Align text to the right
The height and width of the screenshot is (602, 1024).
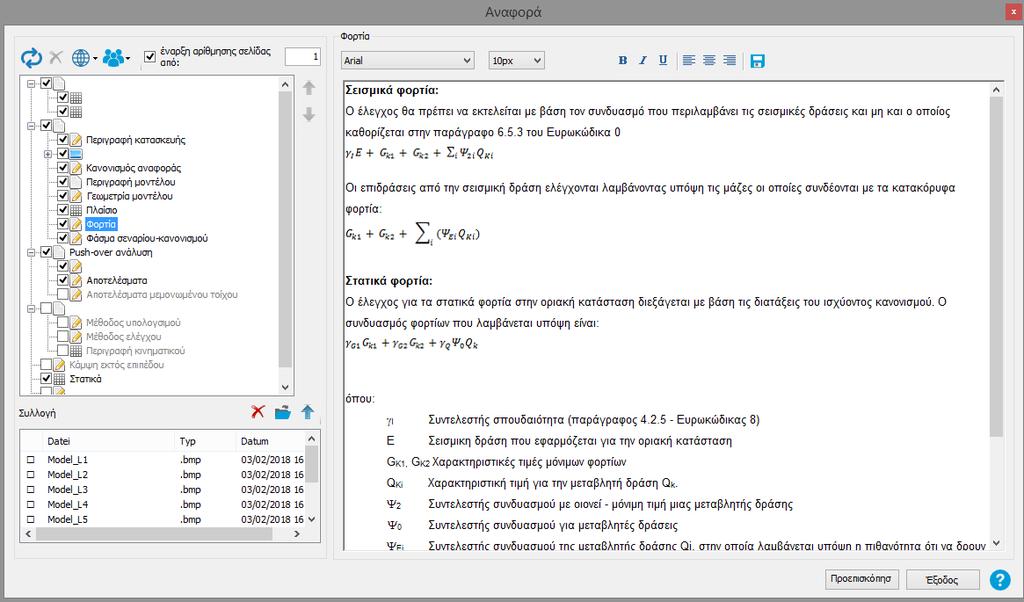pos(729,60)
